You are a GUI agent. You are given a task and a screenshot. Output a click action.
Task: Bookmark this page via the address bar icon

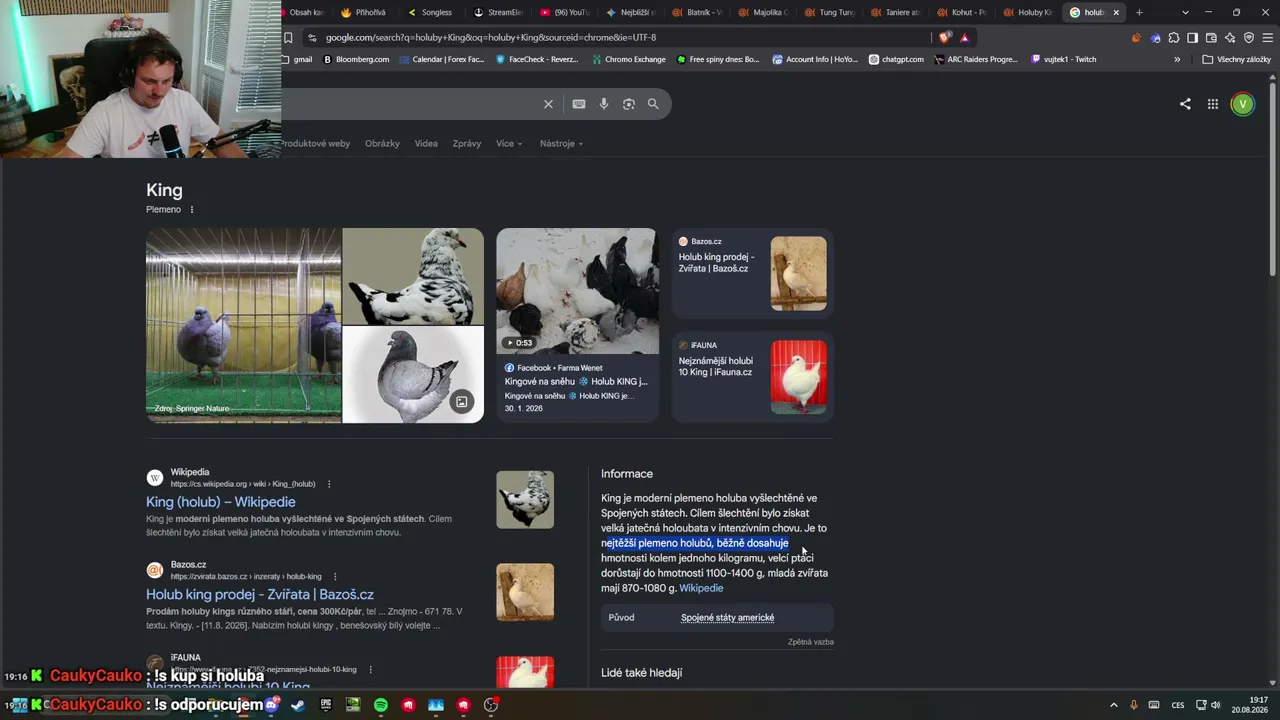(288, 38)
